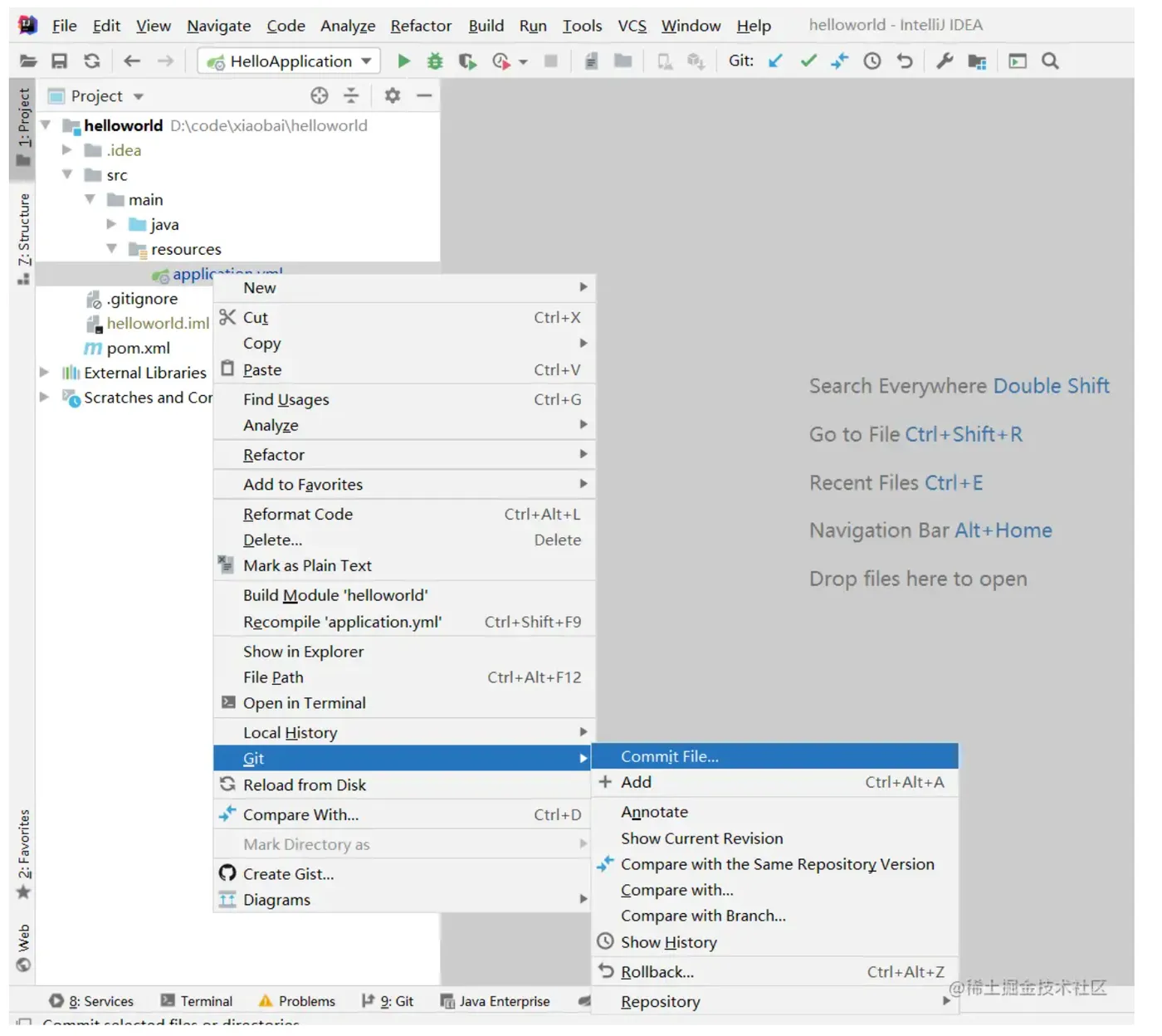Open the Terminal tool window tab
The height and width of the screenshot is (1036, 1162).
pos(197,1002)
